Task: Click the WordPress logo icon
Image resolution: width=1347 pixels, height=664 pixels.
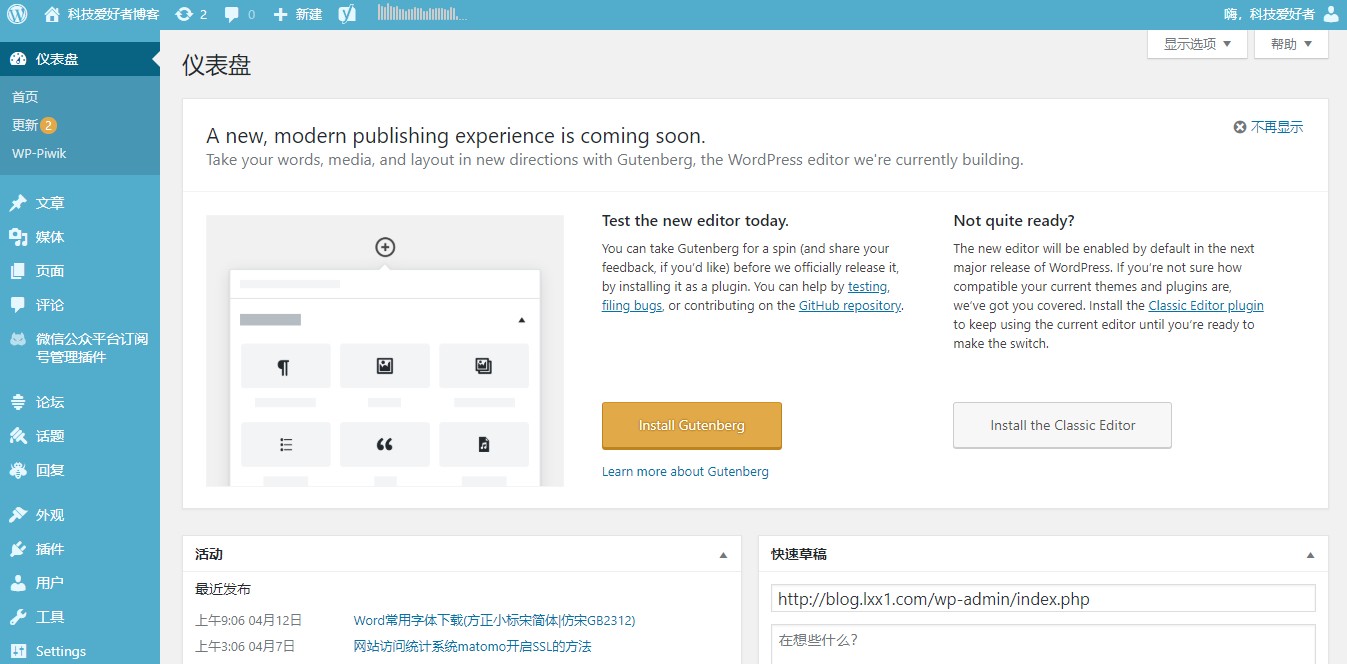Action: tap(17, 14)
